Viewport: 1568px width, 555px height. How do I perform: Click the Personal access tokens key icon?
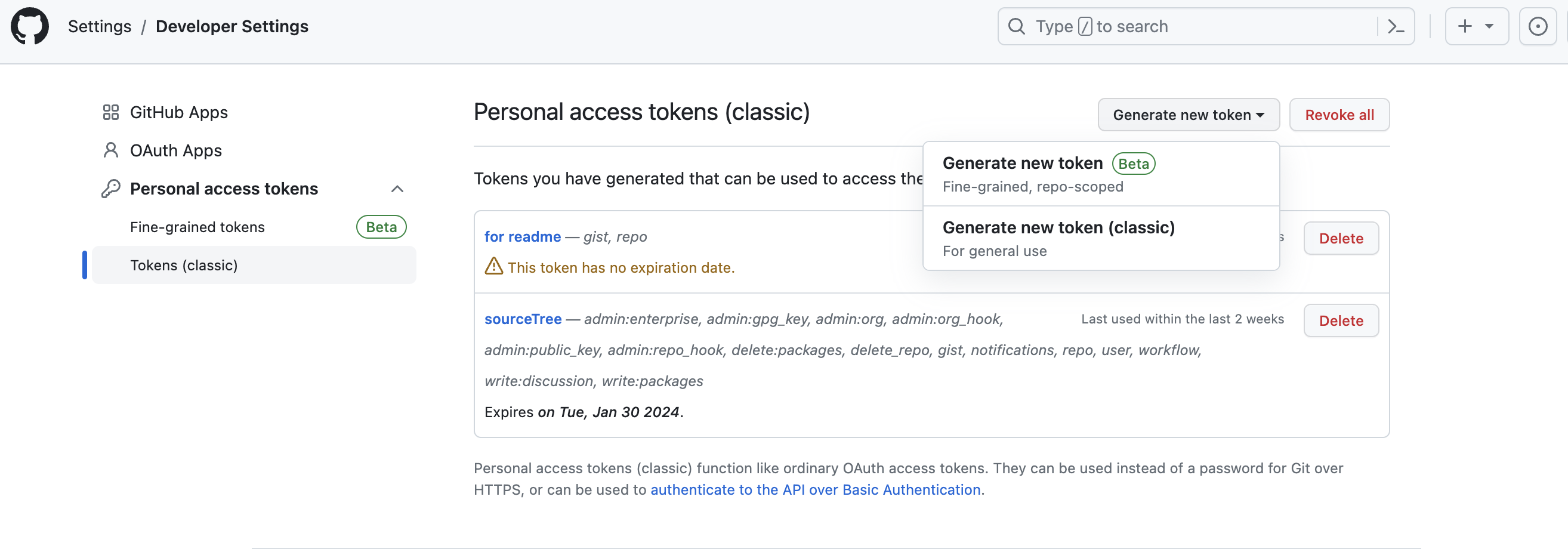[x=110, y=189]
